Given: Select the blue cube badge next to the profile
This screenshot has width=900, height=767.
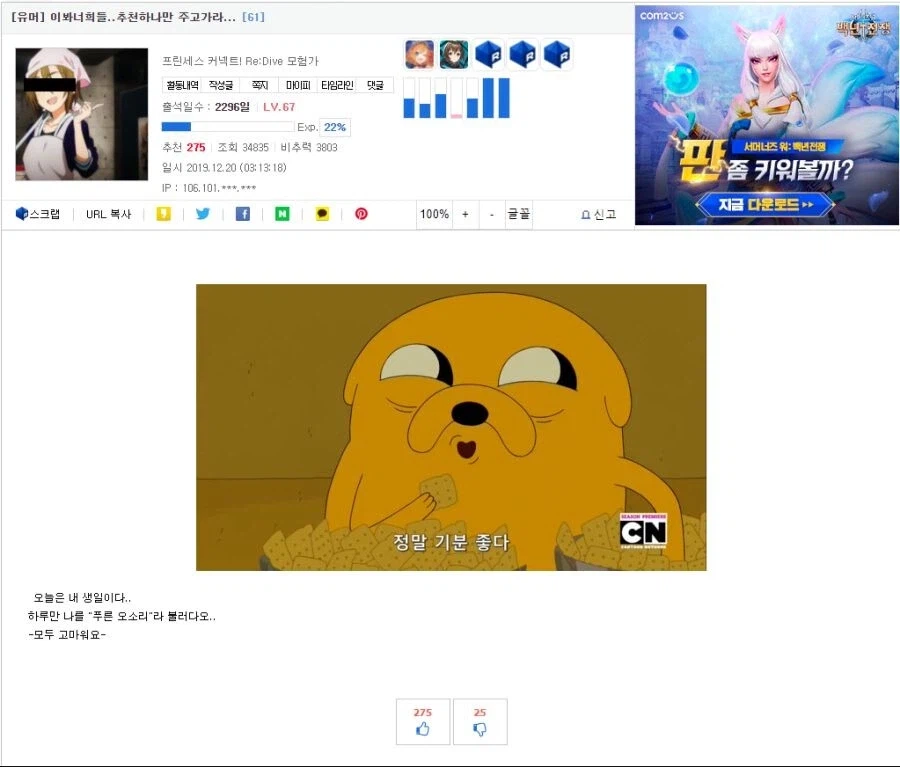Looking at the screenshot, I should point(487,55).
